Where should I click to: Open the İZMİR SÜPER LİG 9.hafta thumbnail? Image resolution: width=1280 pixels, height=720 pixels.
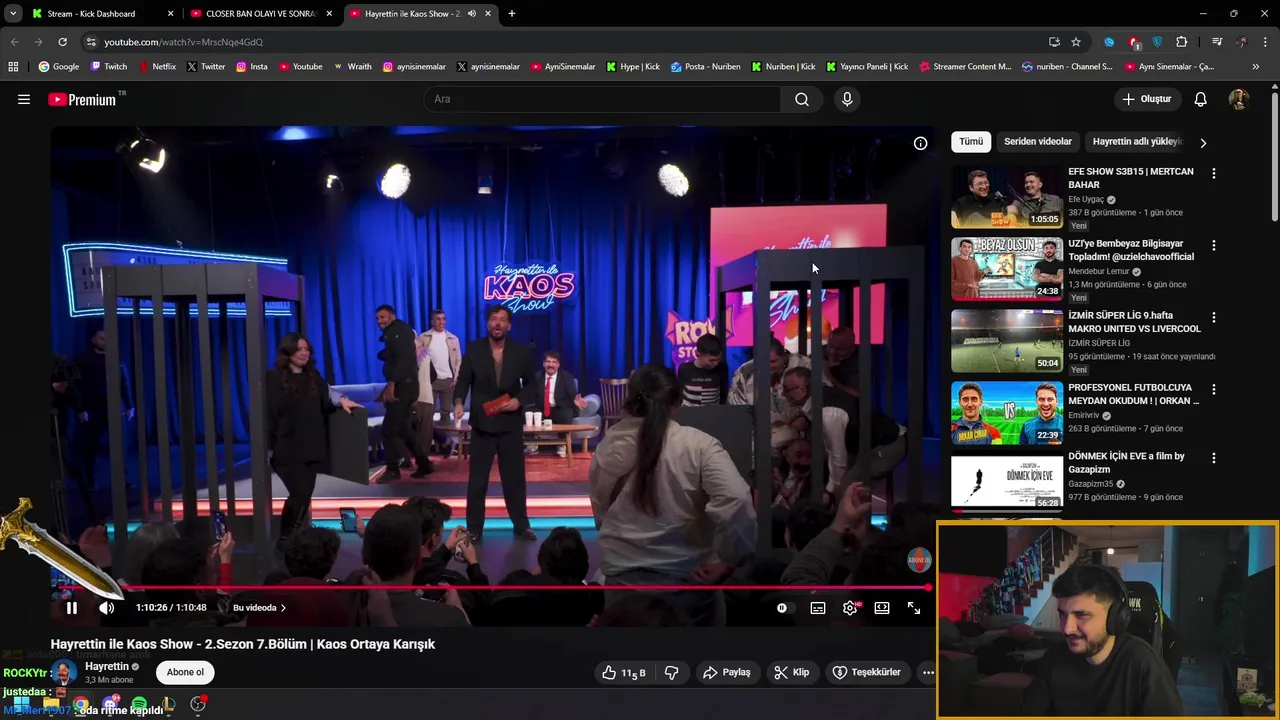[x=1006, y=341]
